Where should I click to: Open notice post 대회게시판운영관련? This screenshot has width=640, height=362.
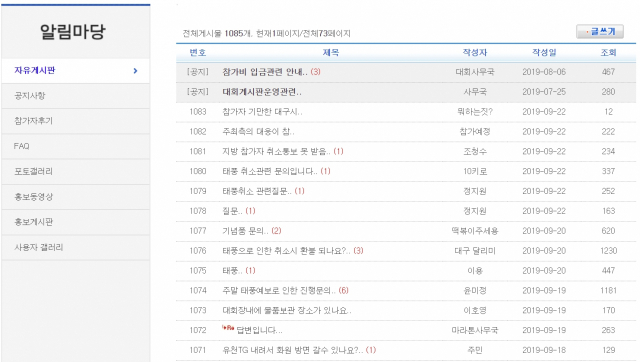pyautogui.click(x=262, y=92)
